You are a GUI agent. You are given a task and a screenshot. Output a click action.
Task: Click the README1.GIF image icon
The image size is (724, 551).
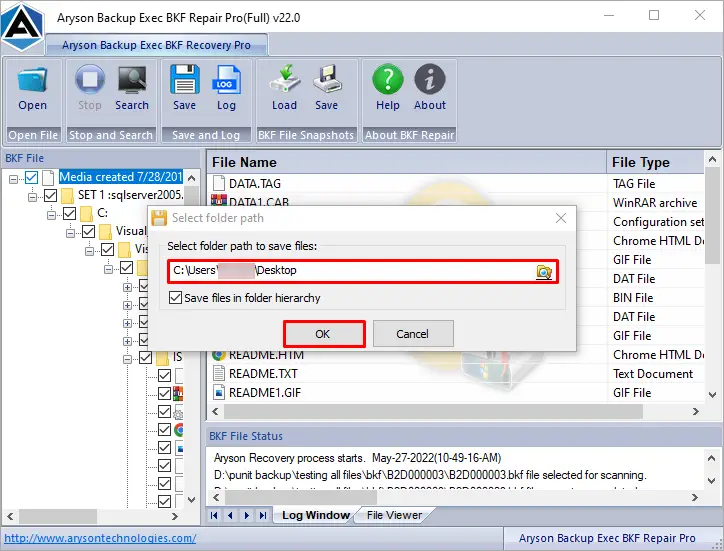219,392
